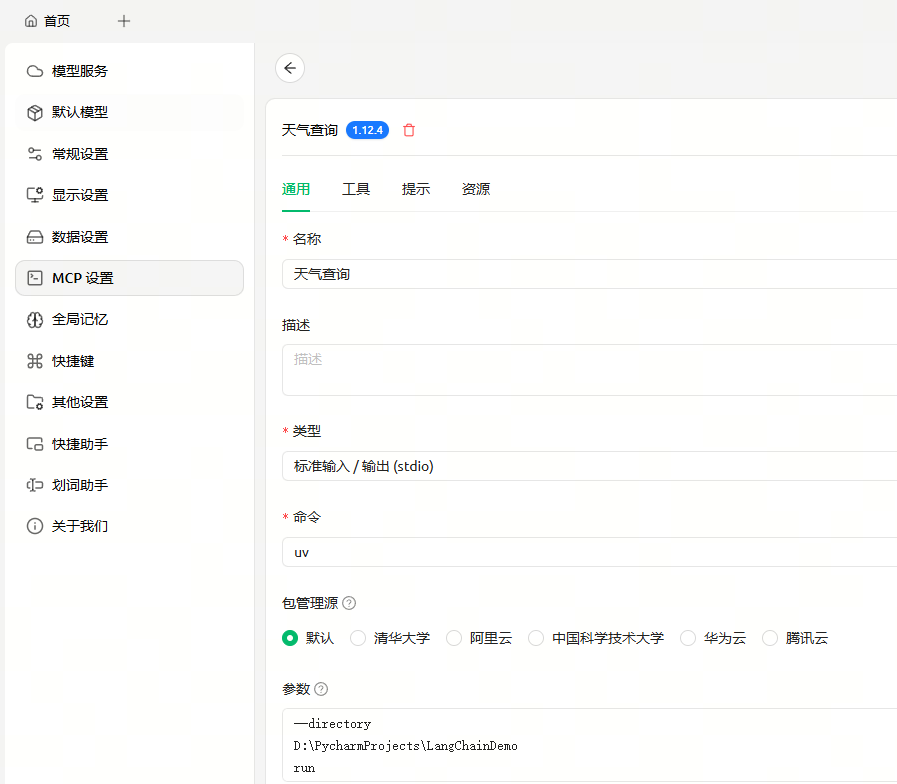Viewport: 897px width, 784px height.
Task: Open the 类型 dropdown showing stdio
Action: tap(590, 466)
